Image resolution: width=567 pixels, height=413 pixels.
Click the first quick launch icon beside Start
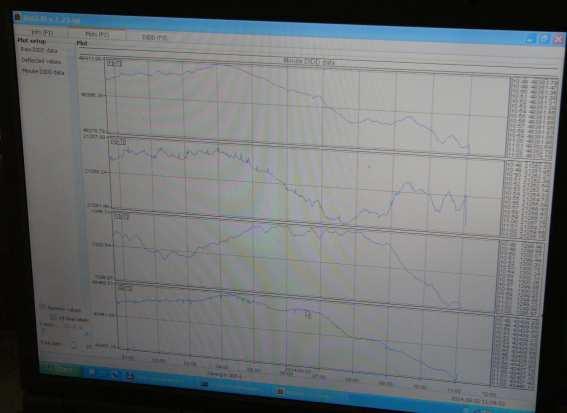(92, 371)
